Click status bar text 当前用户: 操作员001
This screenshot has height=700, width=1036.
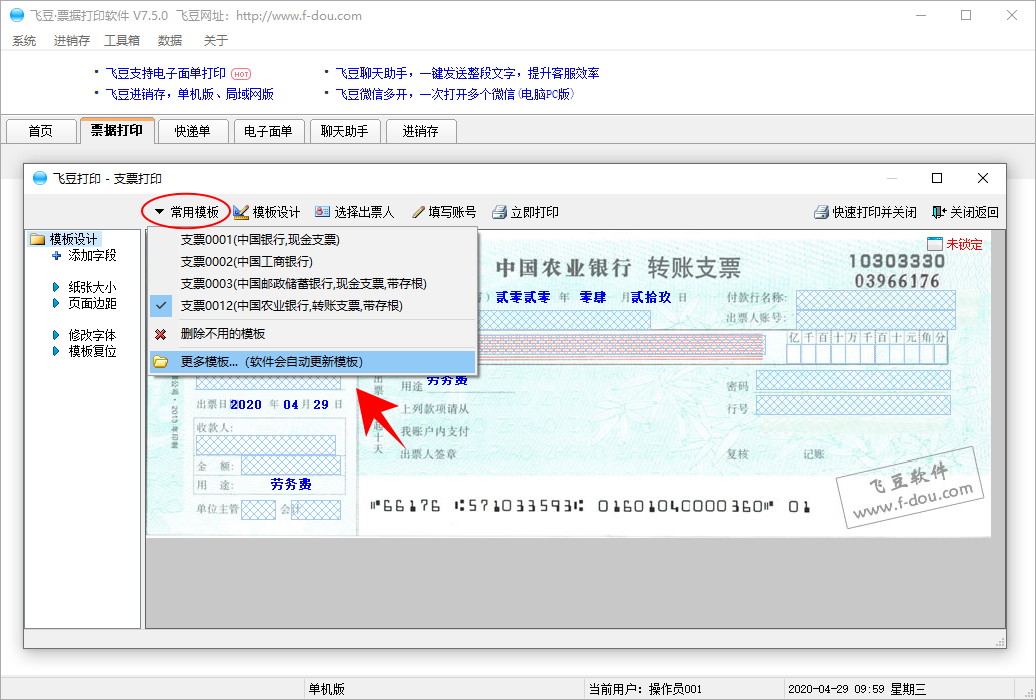click(645, 689)
